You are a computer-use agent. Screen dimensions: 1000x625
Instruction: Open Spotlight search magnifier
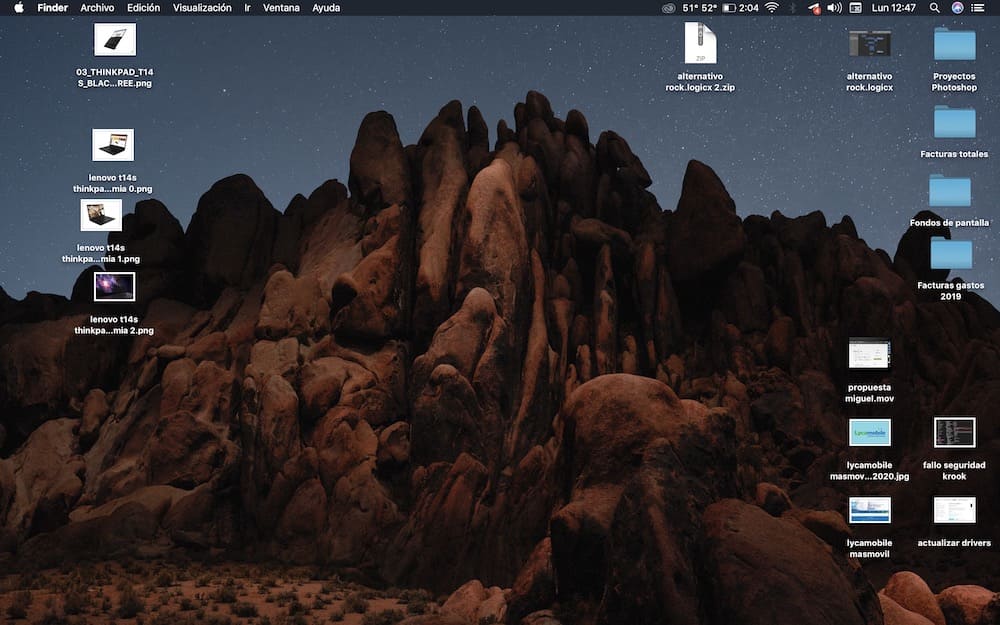pyautogui.click(x=934, y=7)
